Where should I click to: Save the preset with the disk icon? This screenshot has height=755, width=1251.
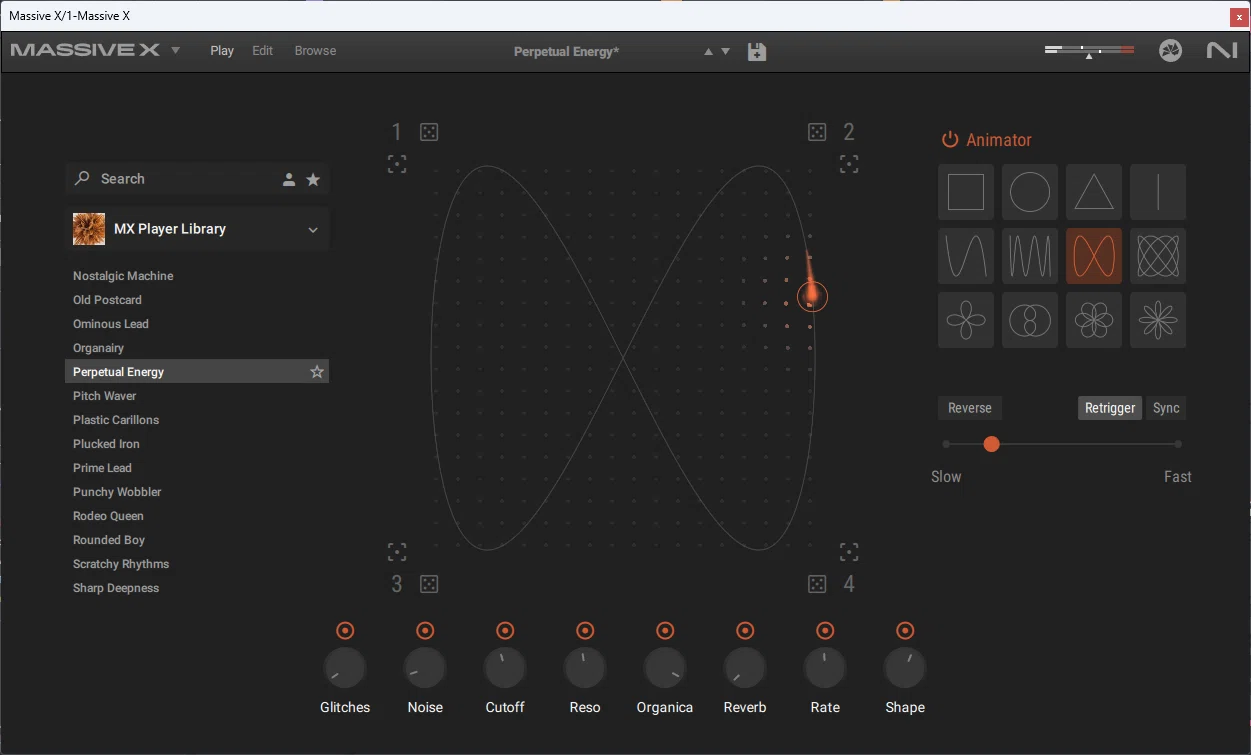pos(757,51)
